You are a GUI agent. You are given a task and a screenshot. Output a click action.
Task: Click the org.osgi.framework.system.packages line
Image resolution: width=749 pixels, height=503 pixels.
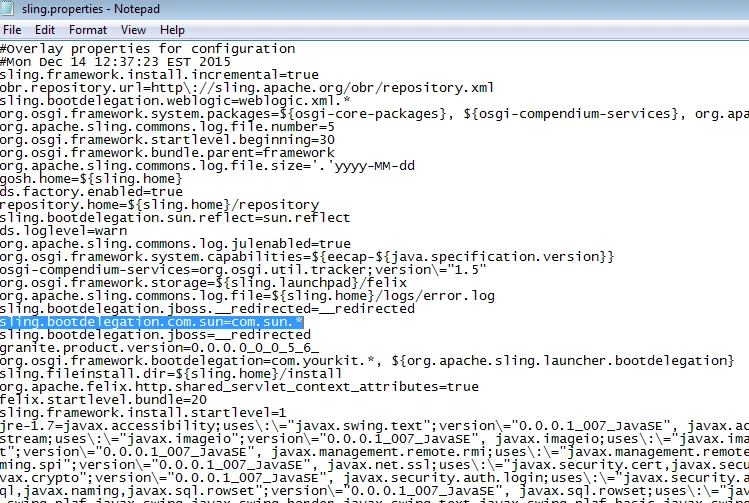coord(374,114)
